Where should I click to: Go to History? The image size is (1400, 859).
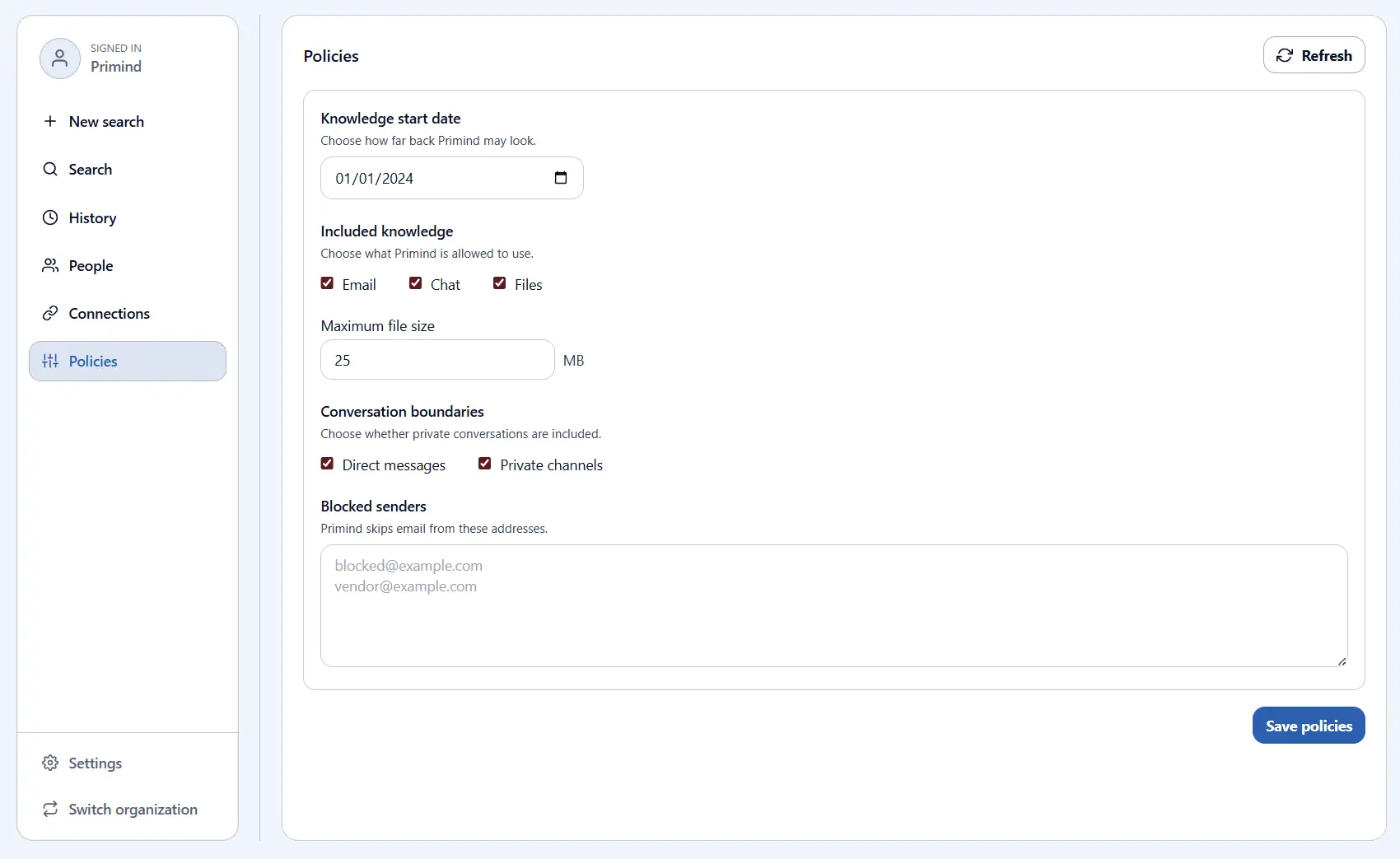coord(128,218)
